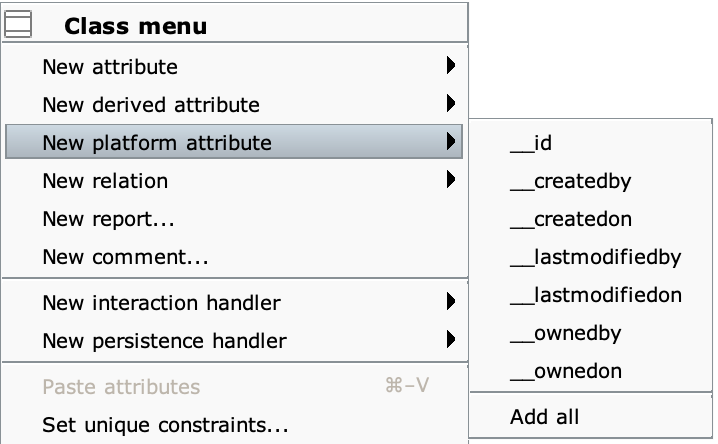Click the class icon in menu header
Screen dimensions: 718x444
click(18, 24)
